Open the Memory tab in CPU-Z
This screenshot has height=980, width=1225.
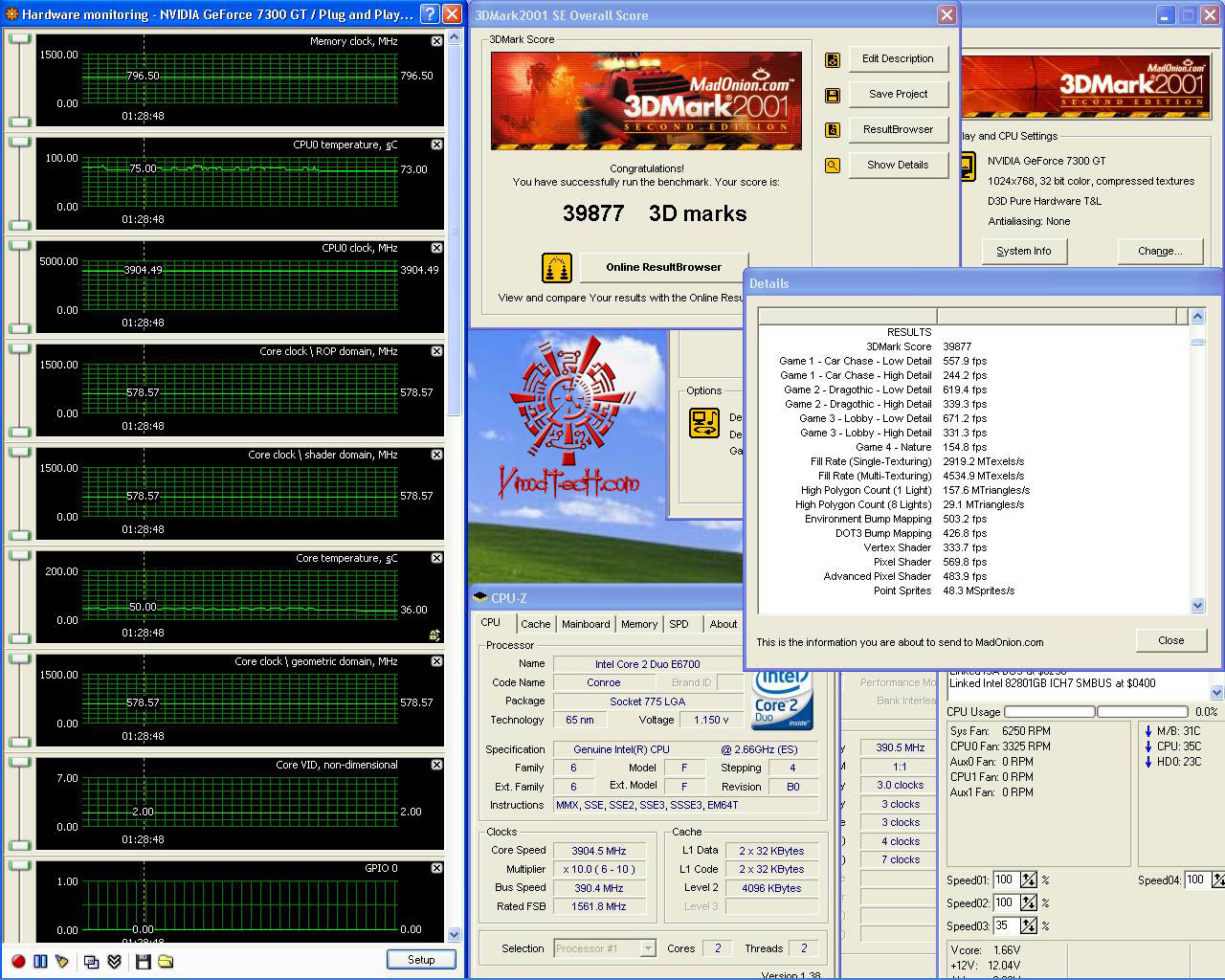(639, 624)
